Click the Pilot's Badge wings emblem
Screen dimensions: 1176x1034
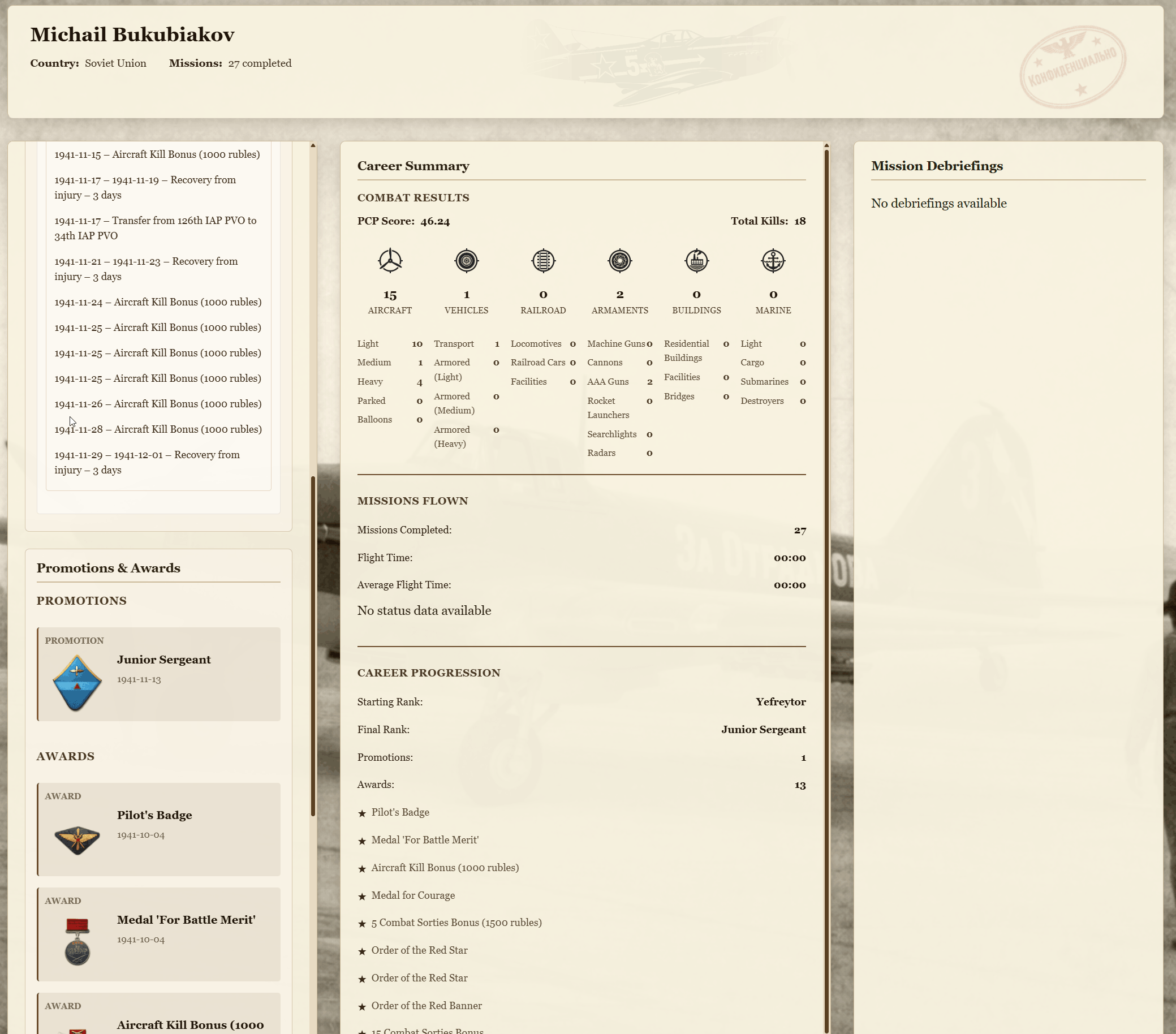coord(77,839)
